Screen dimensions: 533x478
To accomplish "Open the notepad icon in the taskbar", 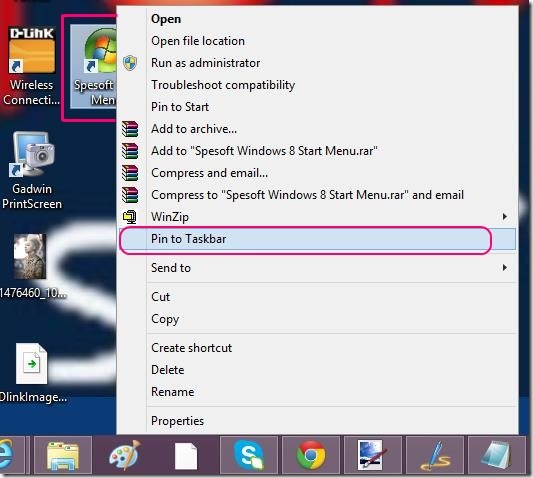I will tap(496, 455).
